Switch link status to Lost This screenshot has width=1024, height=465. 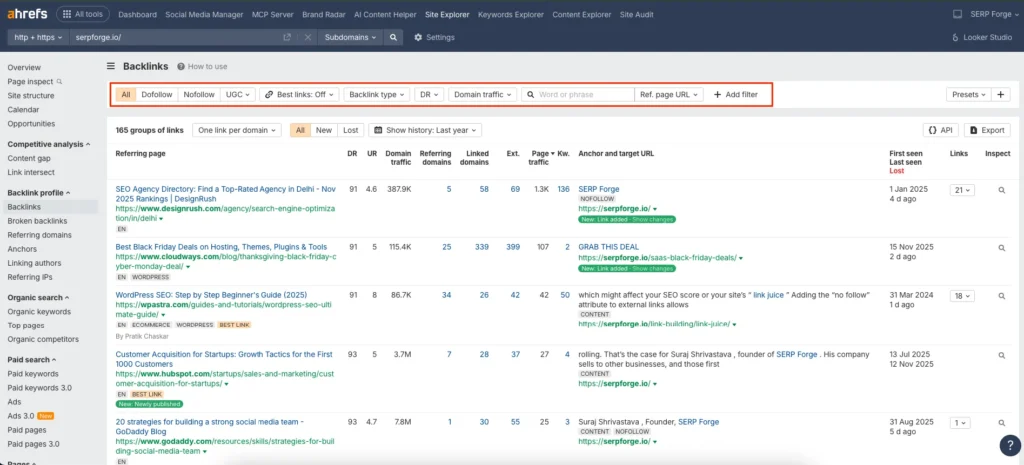pos(350,130)
